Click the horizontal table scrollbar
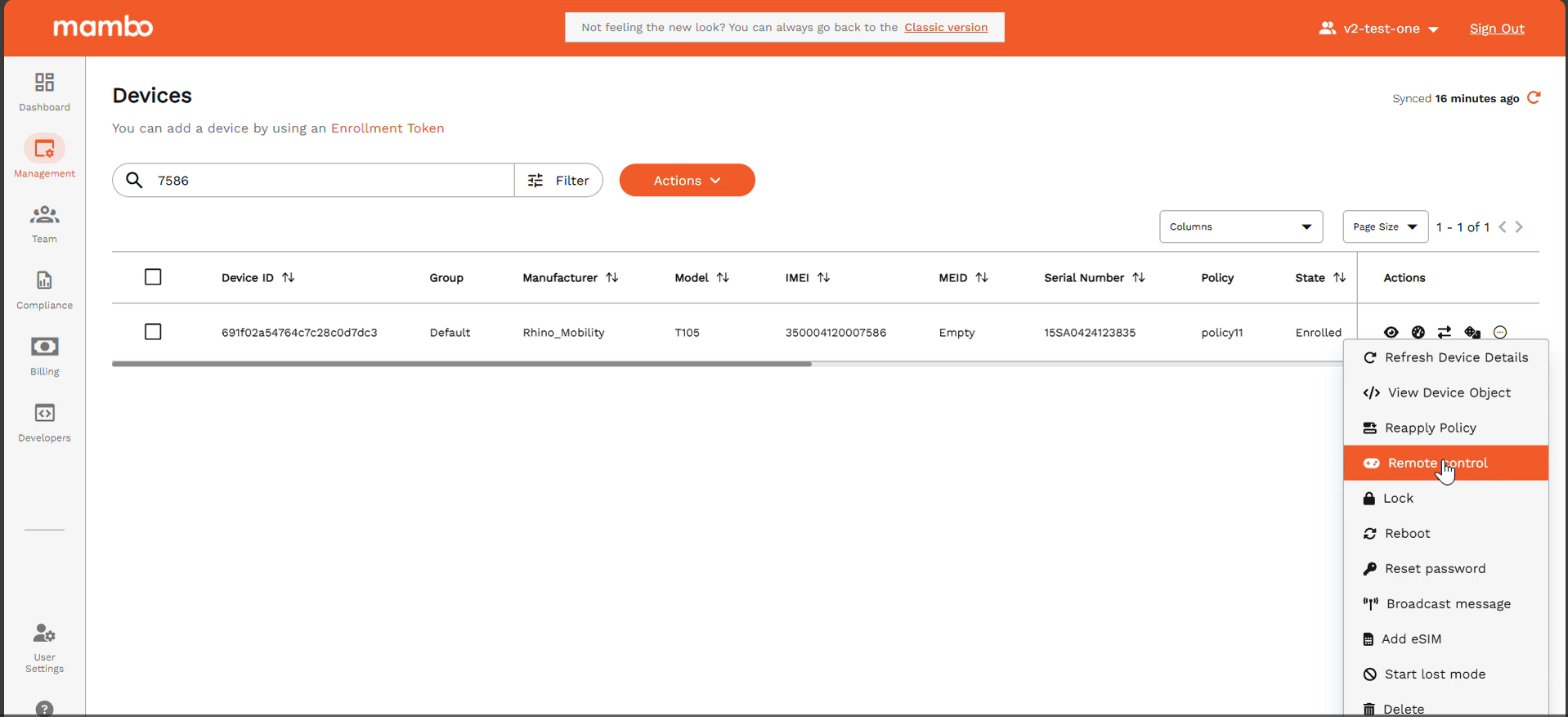The image size is (1568, 717). point(462,364)
